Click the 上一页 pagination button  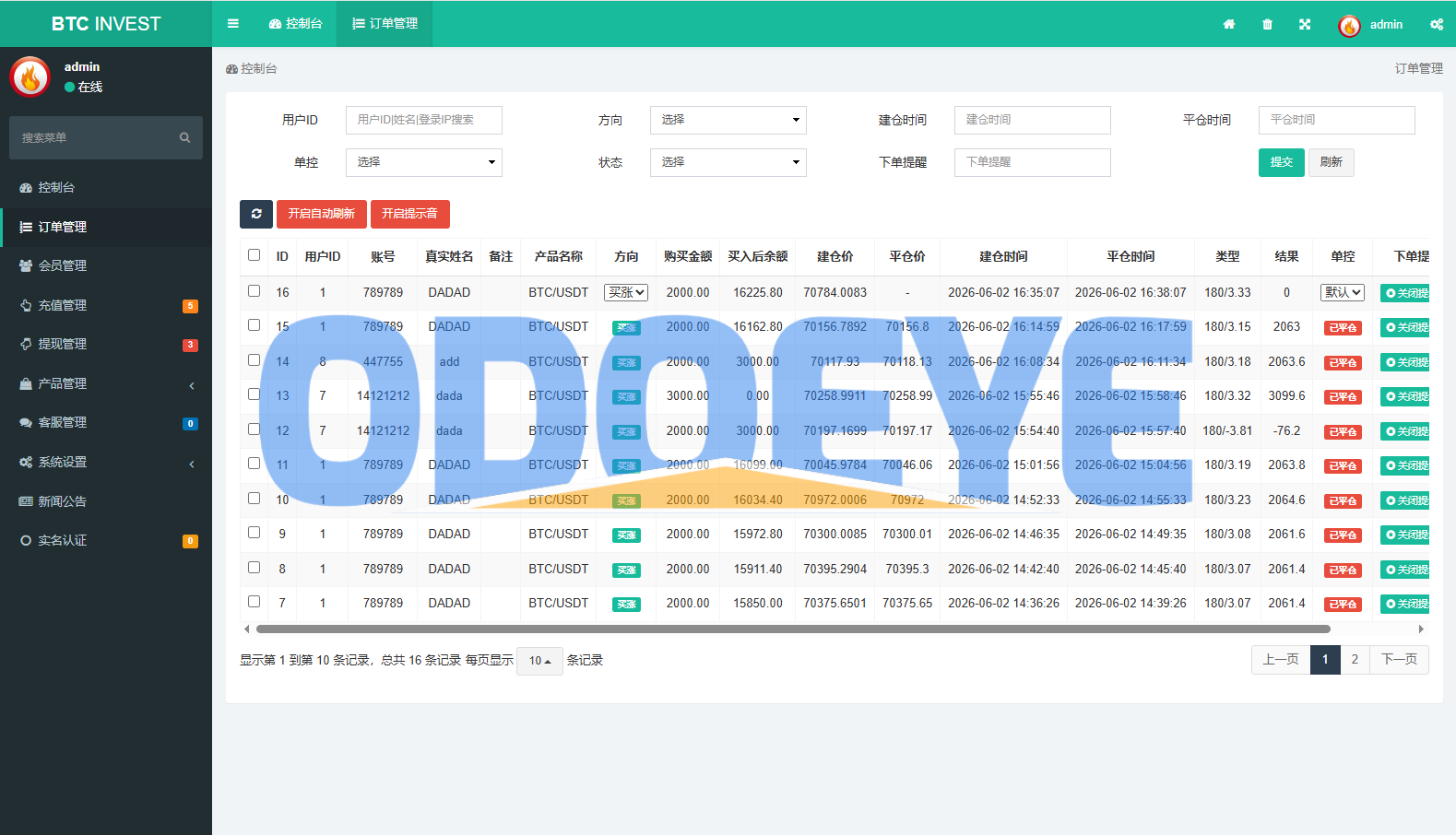pos(1281,660)
